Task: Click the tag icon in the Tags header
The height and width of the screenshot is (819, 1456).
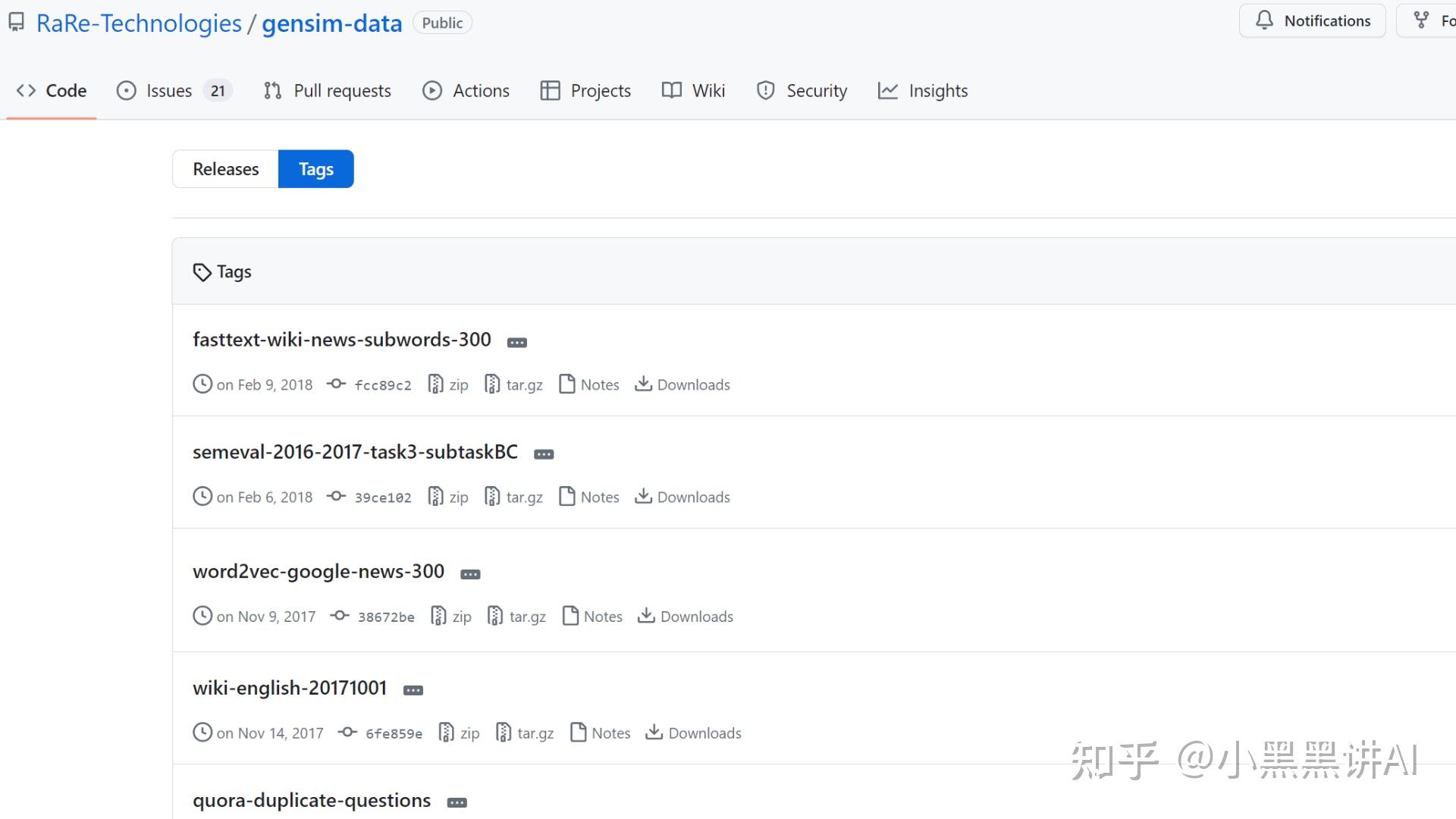Action: point(202,271)
